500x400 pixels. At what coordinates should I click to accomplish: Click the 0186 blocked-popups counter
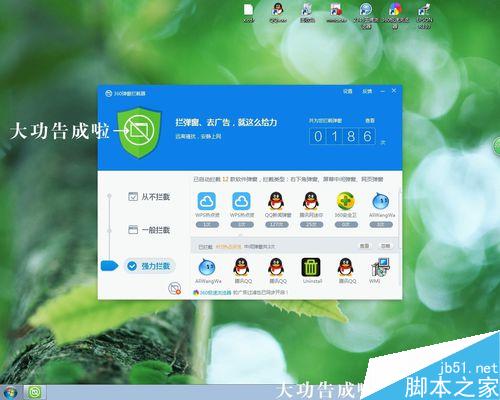pos(342,136)
